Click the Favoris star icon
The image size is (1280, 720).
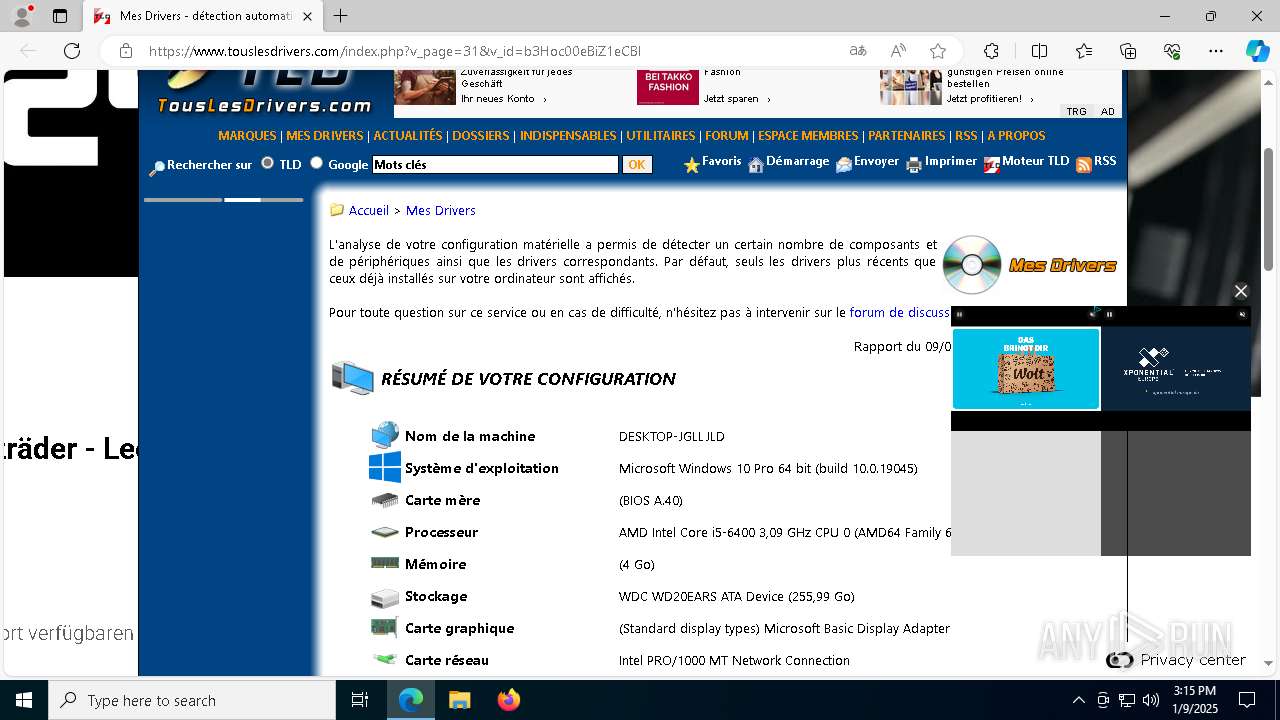tap(691, 165)
